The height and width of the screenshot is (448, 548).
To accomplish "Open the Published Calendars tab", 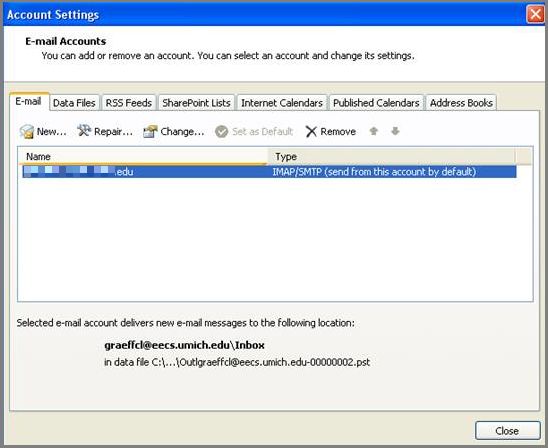I will 376,103.
